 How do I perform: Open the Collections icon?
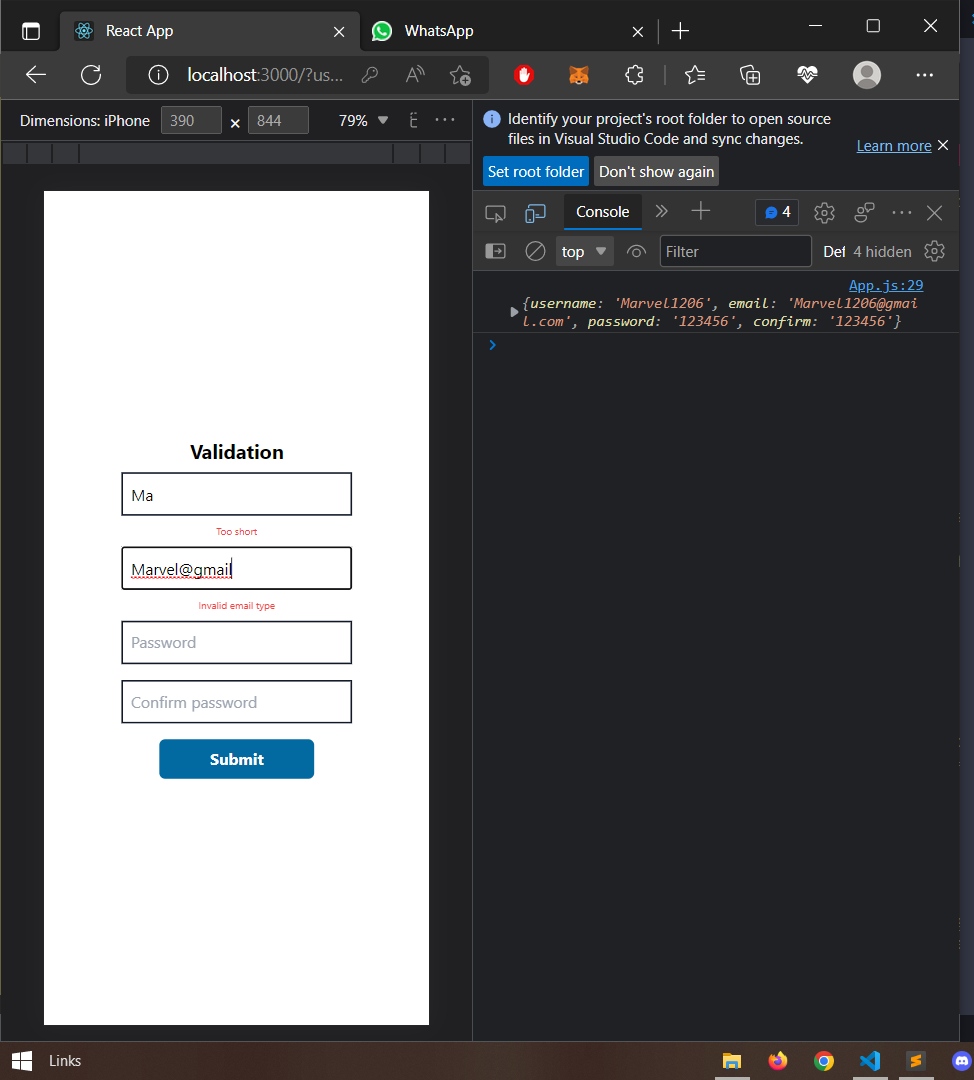(749, 74)
